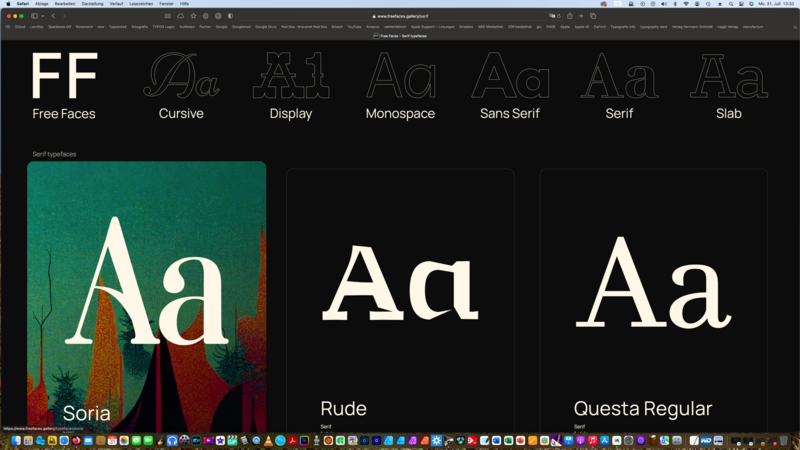Choose the Sans Serif category
Screen dimensions: 800x450
click(510, 77)
